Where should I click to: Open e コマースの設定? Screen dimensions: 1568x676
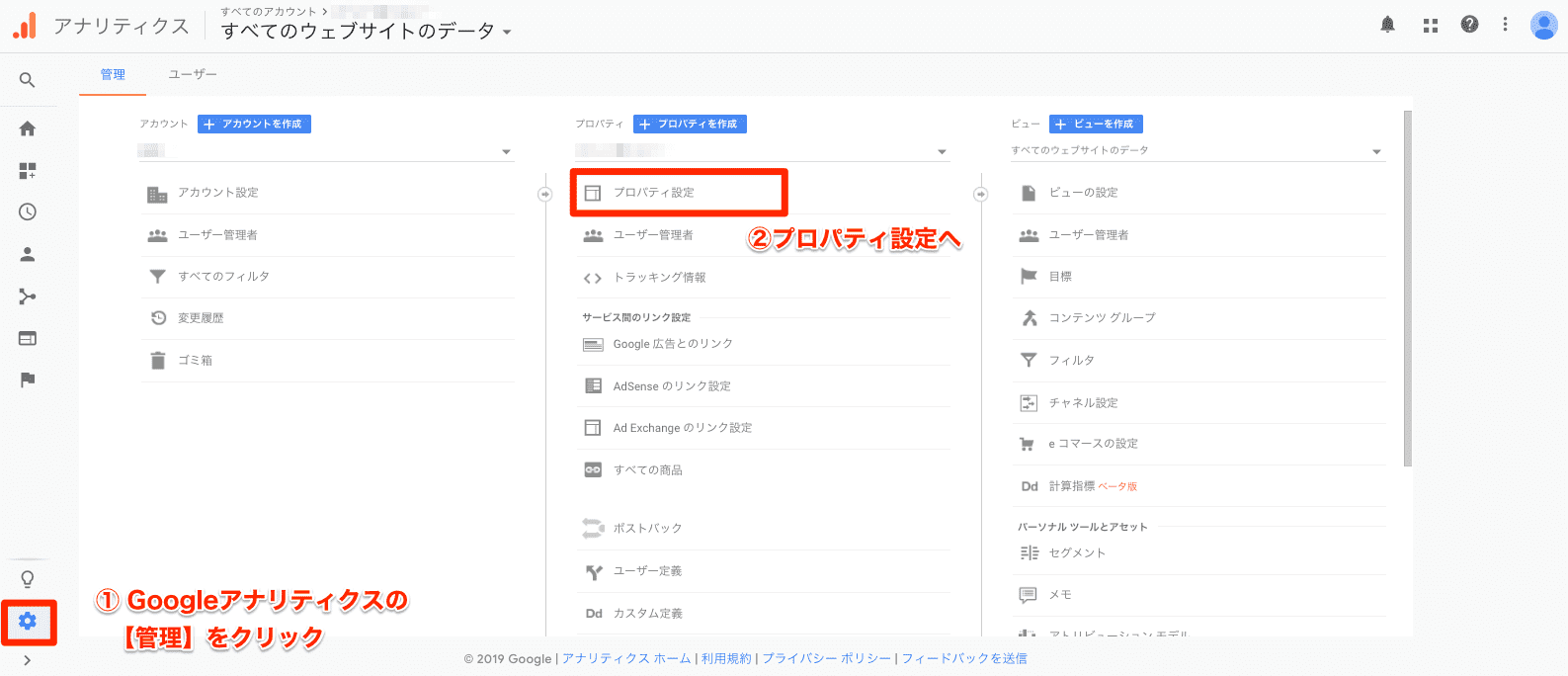click(1093, 444)
